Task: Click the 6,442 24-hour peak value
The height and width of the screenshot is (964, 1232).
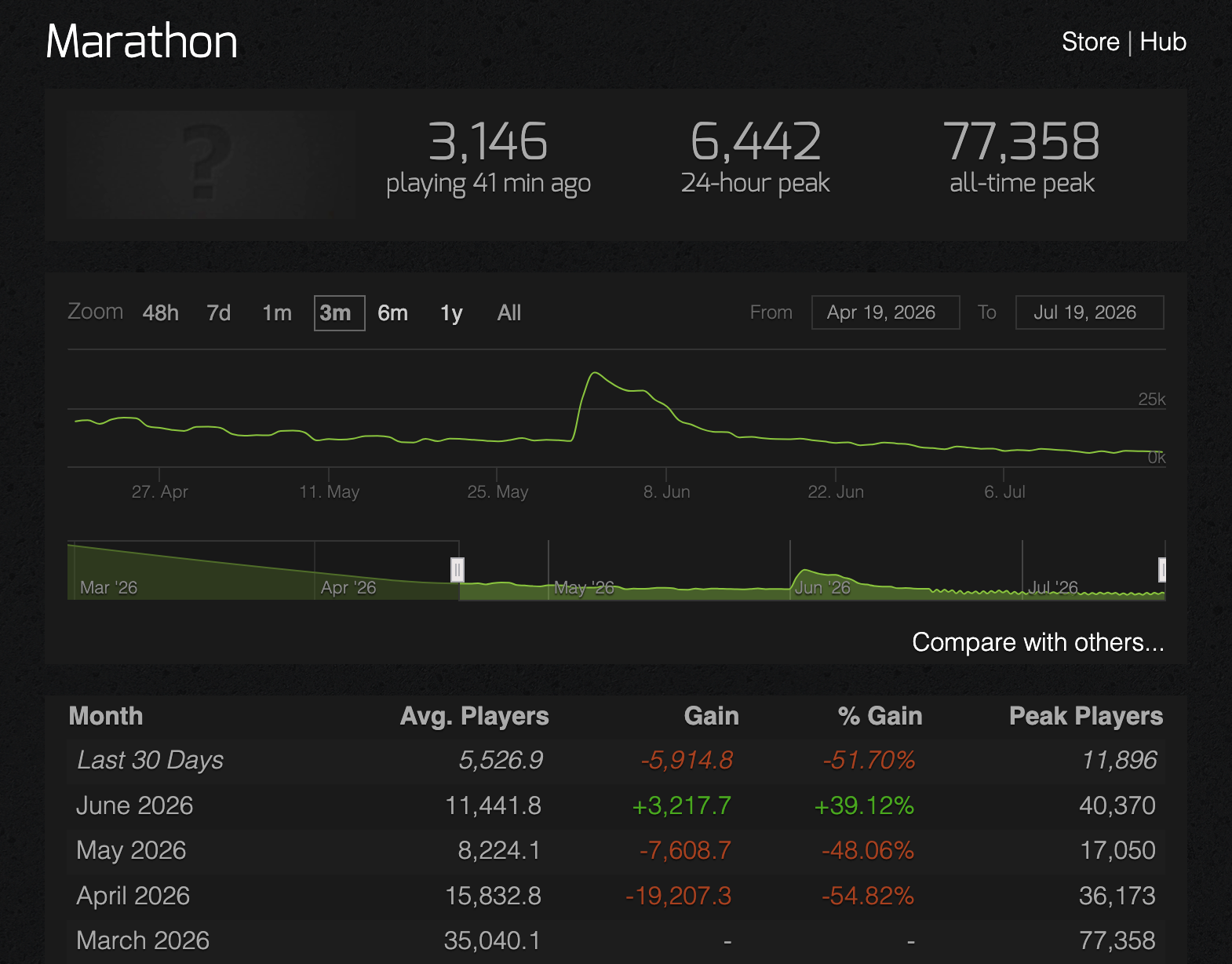Action: pyautogui.click(x=756, y=141)
